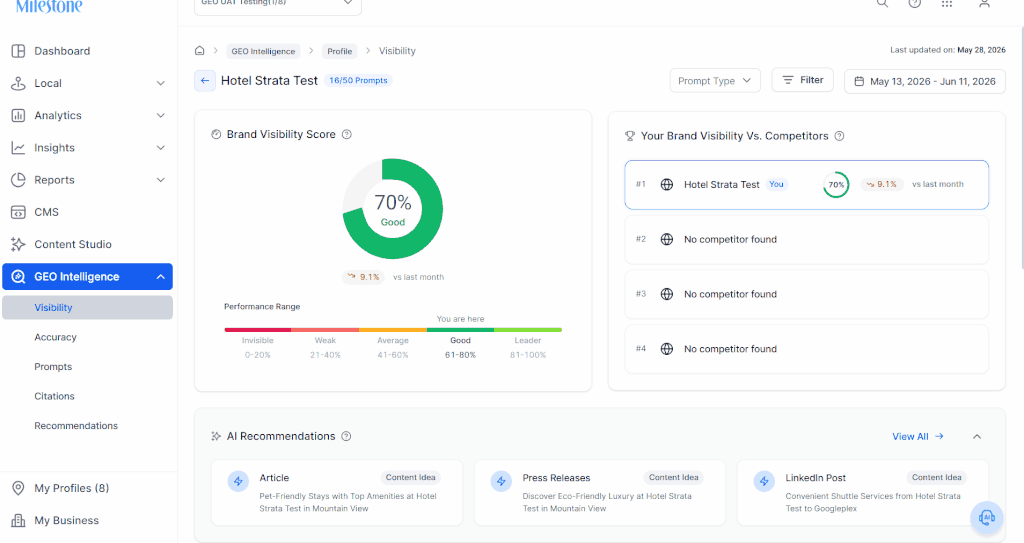The height and width of the screenshot is (543, 1024).
Task: Open the LinkedIn Post content idea card
Action: pyautogui.click(x=863, y=492)
